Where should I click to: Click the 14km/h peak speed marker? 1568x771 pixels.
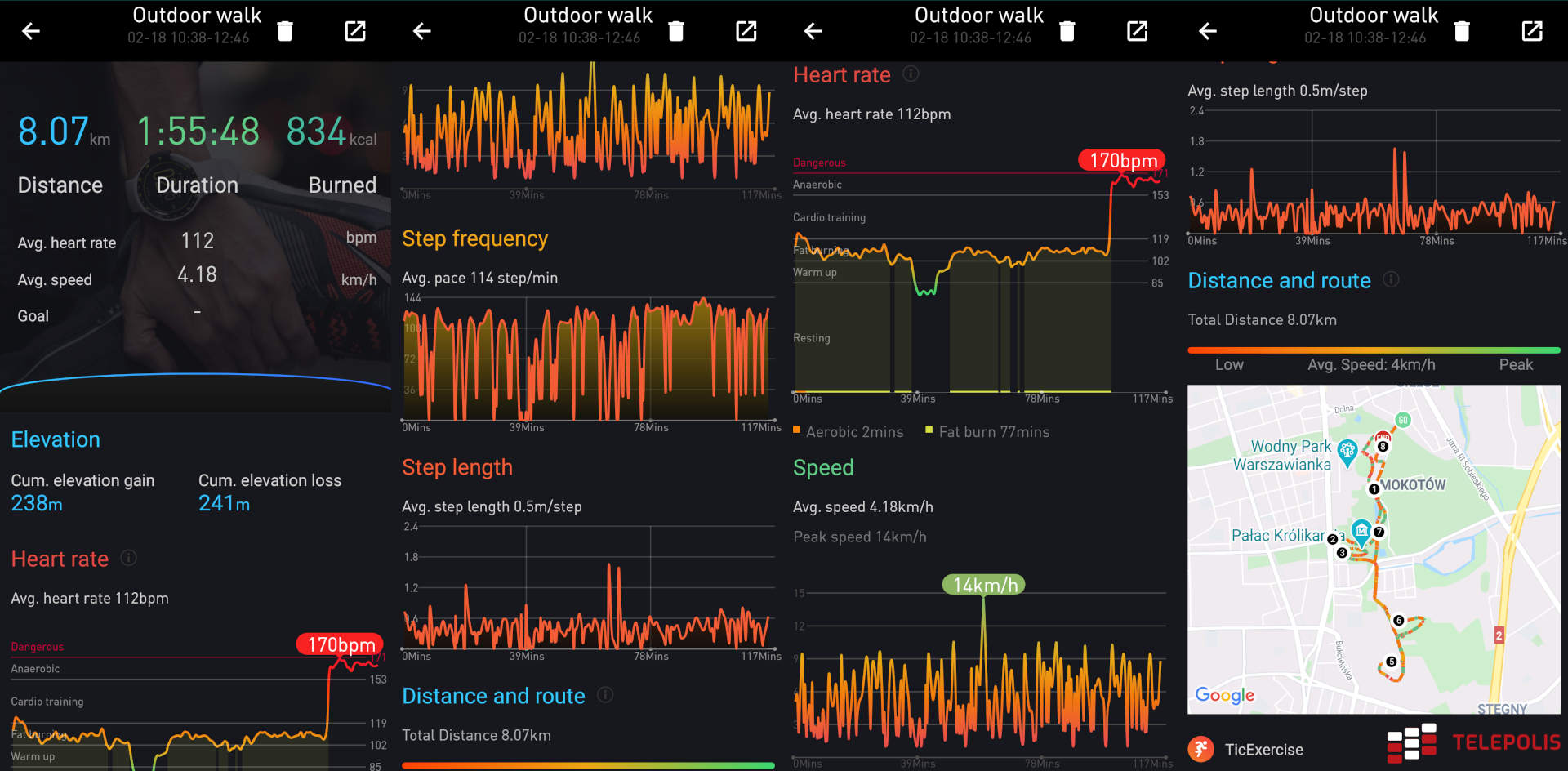[983, 585]
